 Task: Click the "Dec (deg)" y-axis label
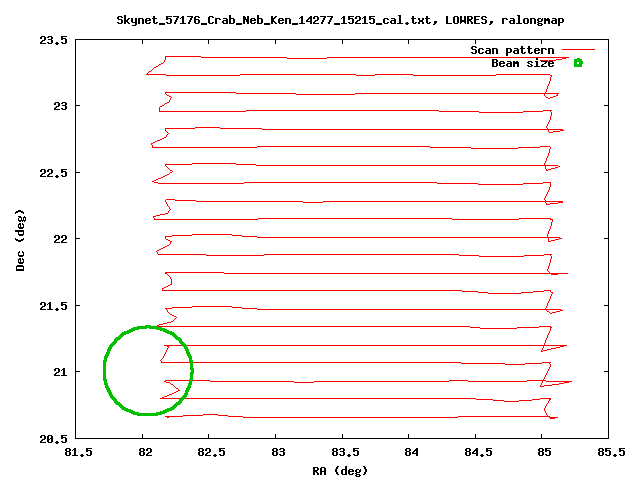pyautogui.click(x=20, y=239)
